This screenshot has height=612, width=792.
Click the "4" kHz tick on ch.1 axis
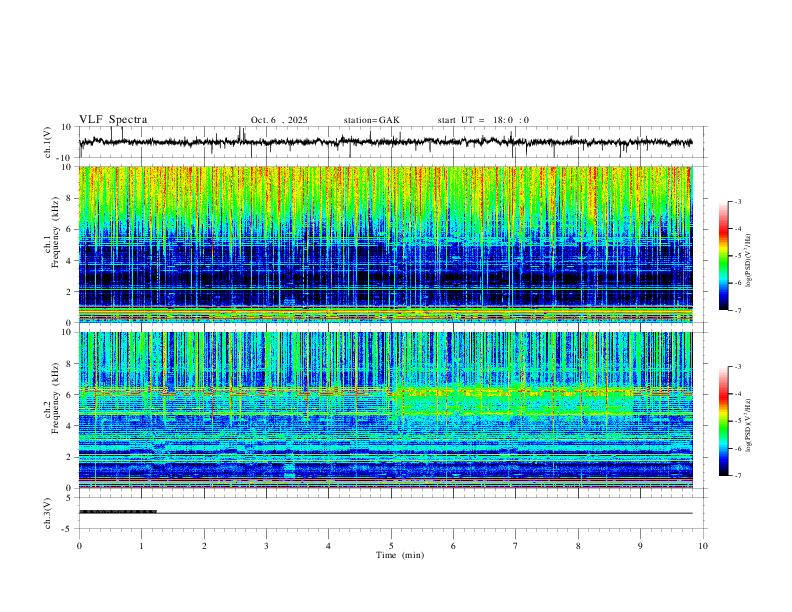(x=70, y=261)
